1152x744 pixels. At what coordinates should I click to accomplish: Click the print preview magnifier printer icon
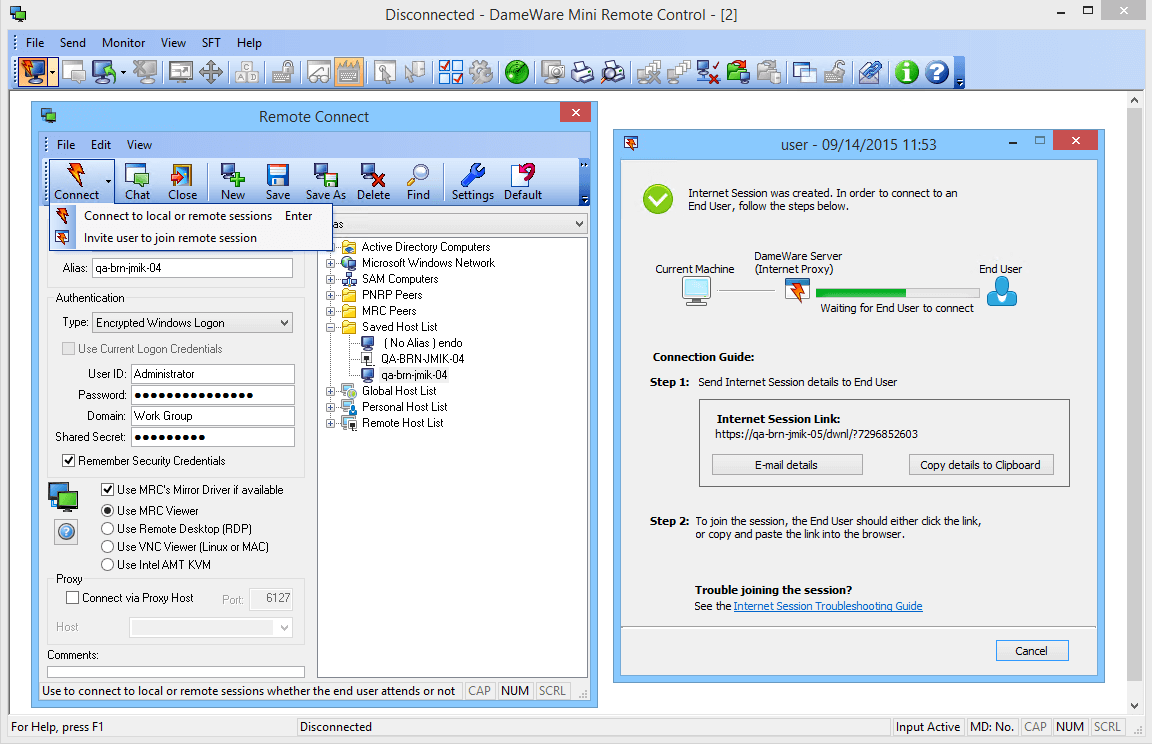[613, 72]
